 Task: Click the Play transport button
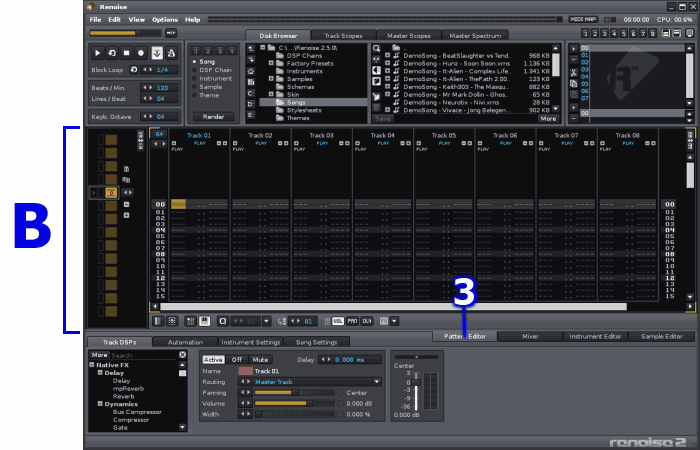(x=97, y=53)
